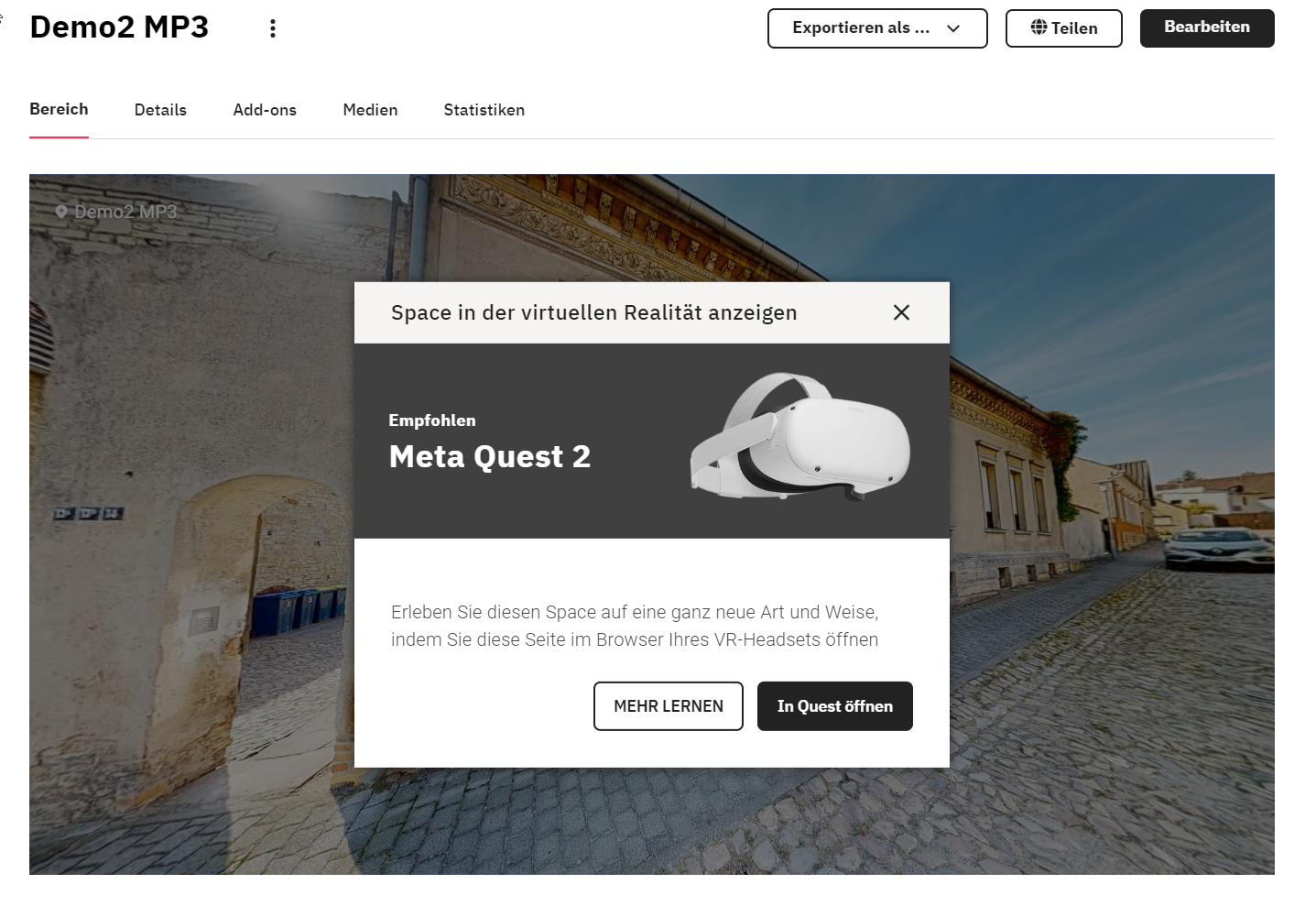Select the Bereich tab

coord(59,109)
